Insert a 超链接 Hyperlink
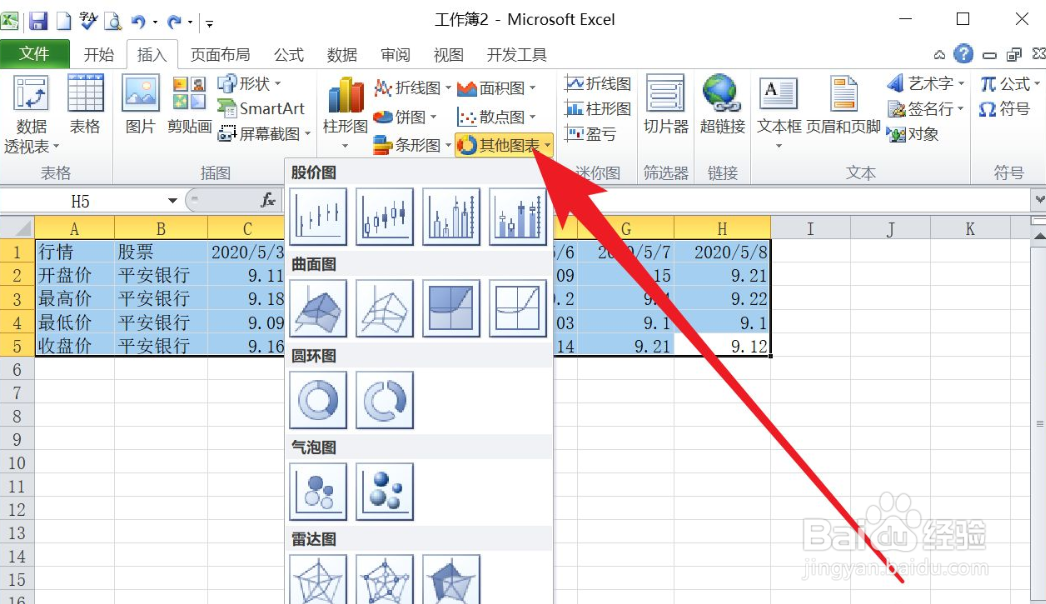1046x604 pixels. point(722,104)
